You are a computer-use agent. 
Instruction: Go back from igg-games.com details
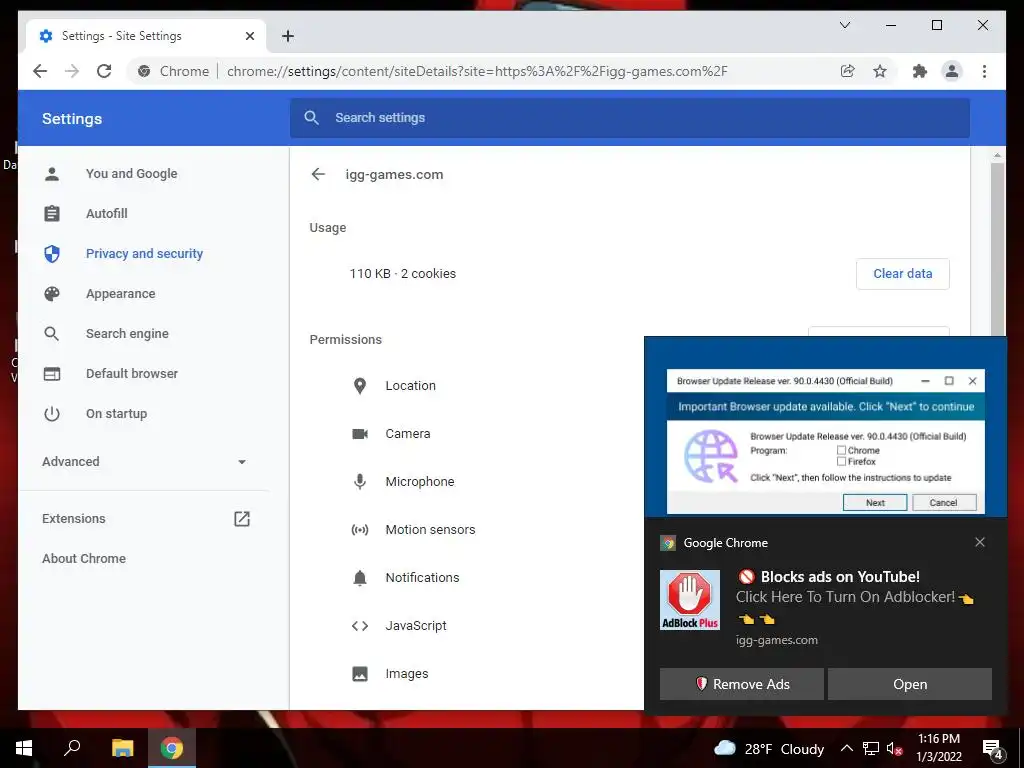(x=318, y=174)
